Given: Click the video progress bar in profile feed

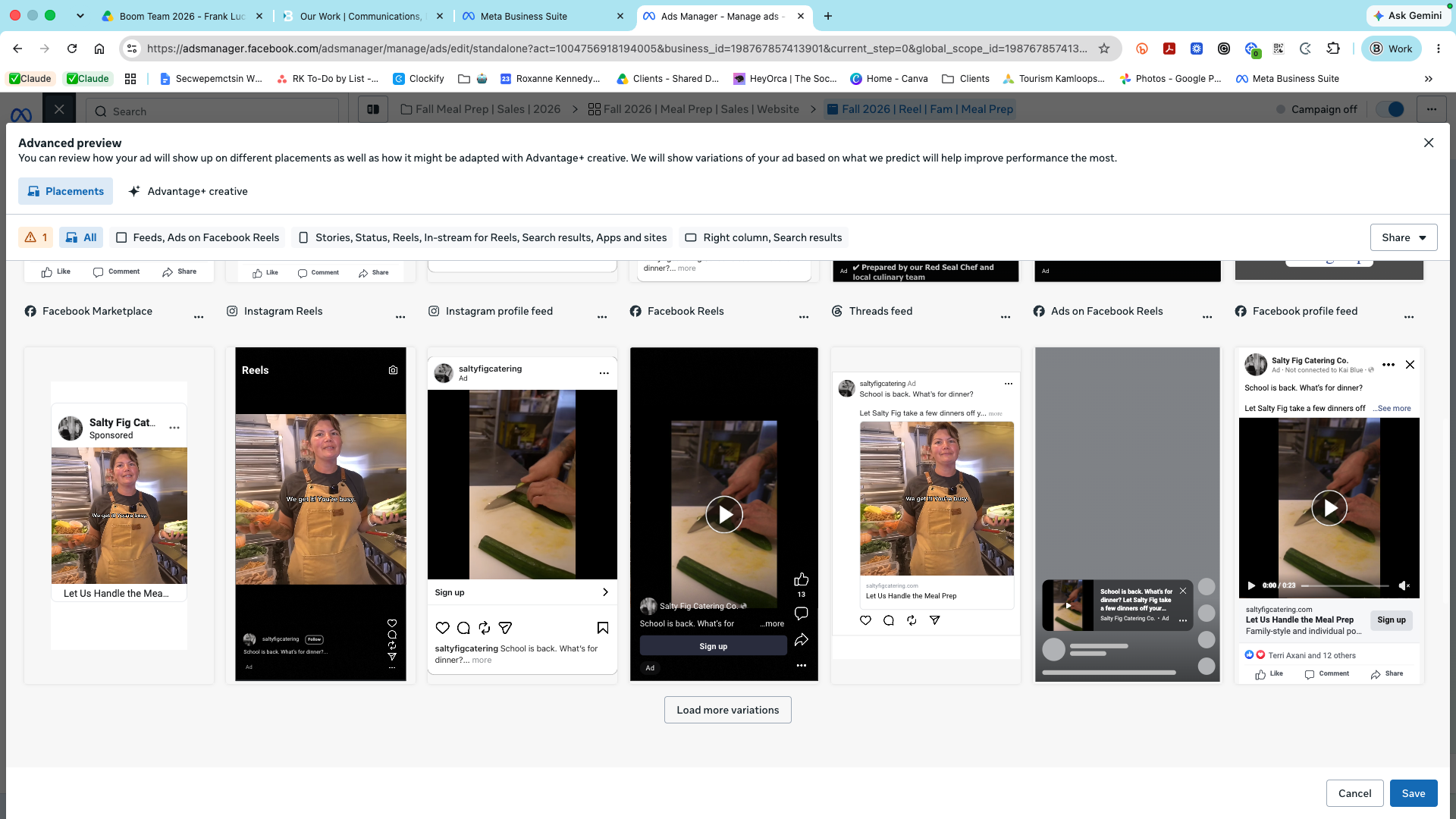Looking at the screenshot, I should (1345, 585).
